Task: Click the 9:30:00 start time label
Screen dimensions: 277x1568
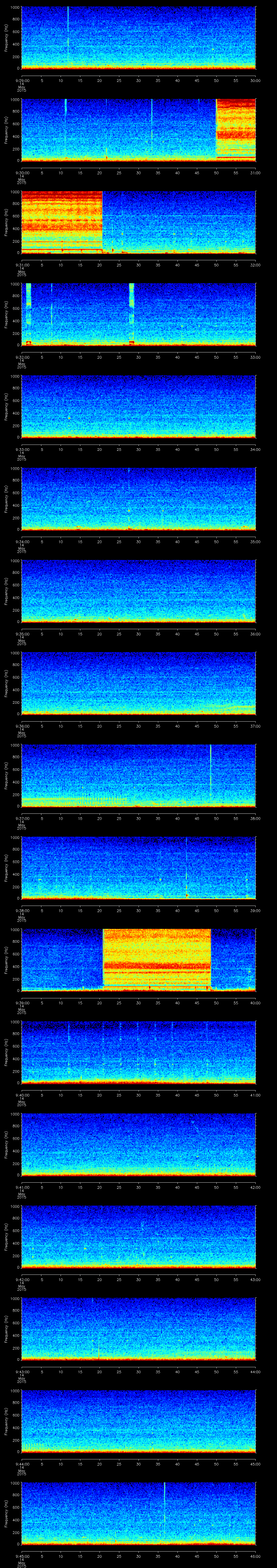Action: [x=22, y=173]
